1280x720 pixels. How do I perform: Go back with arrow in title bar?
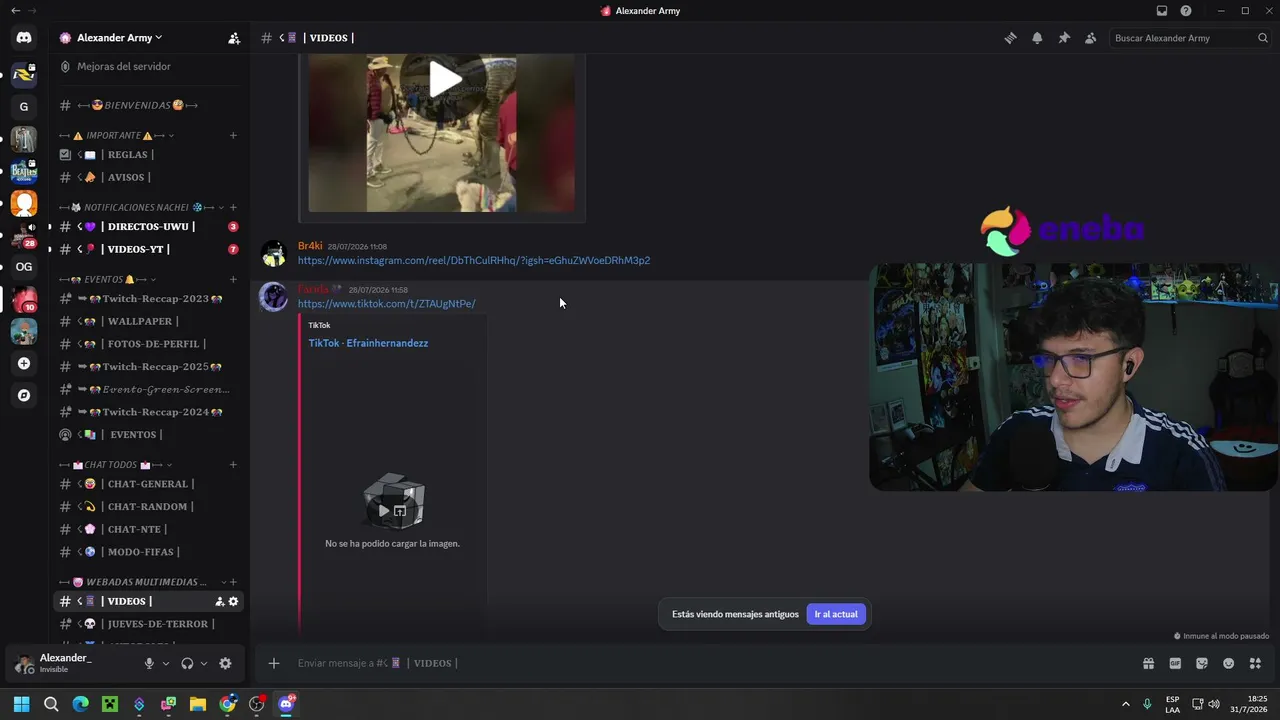pyautogui.click(x=15, y=11)
